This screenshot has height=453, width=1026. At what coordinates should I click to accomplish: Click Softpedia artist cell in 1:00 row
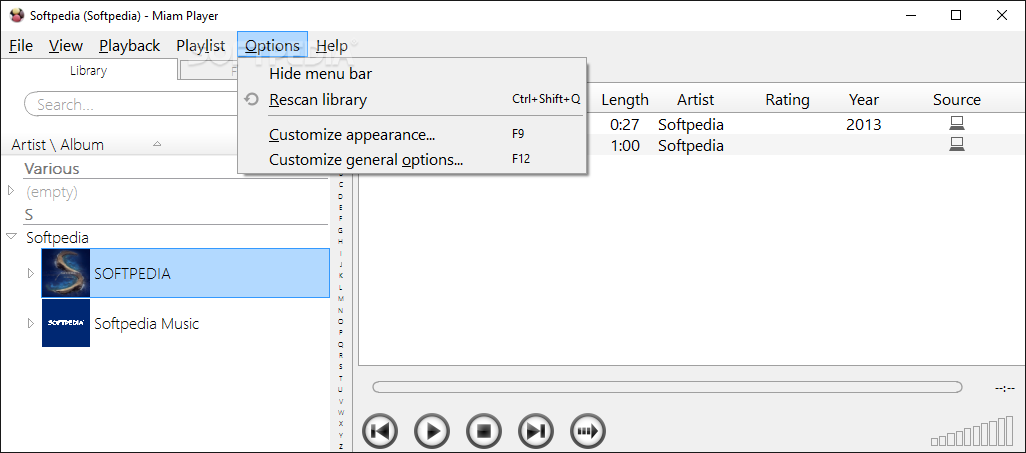690,145
